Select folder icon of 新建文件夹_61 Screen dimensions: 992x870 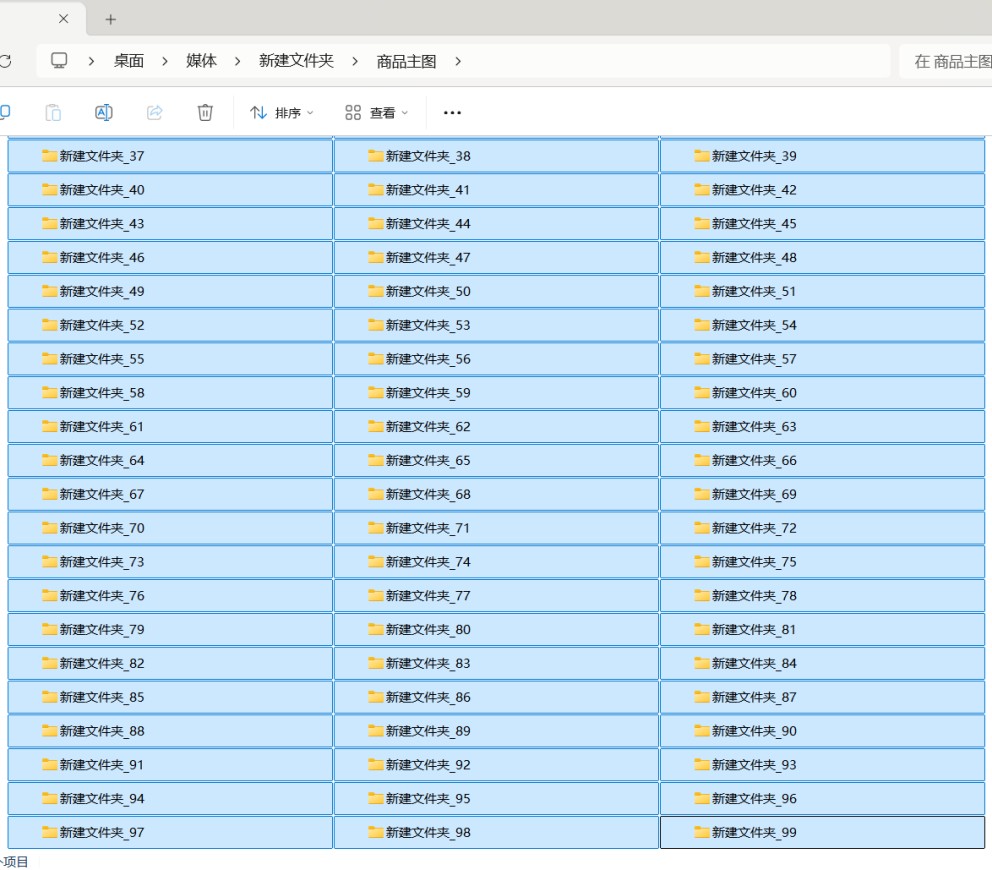coord(49,426)
